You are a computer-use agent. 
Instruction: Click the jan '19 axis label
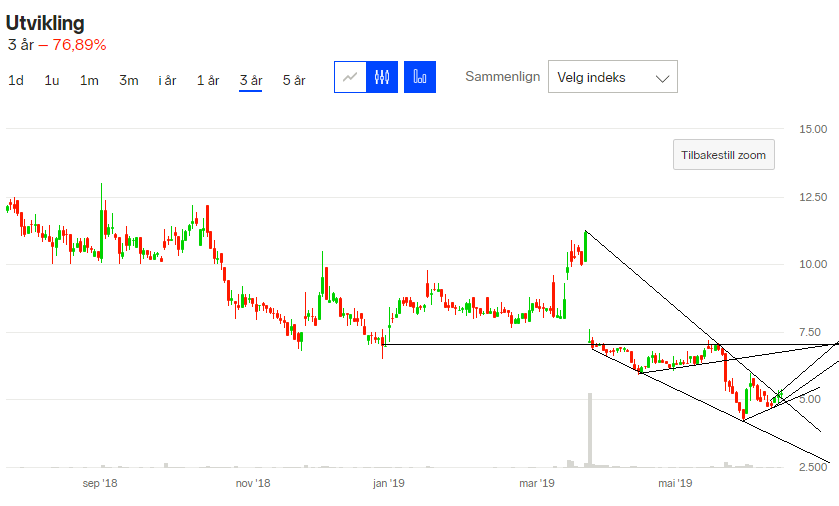click(x=387, y=484)
